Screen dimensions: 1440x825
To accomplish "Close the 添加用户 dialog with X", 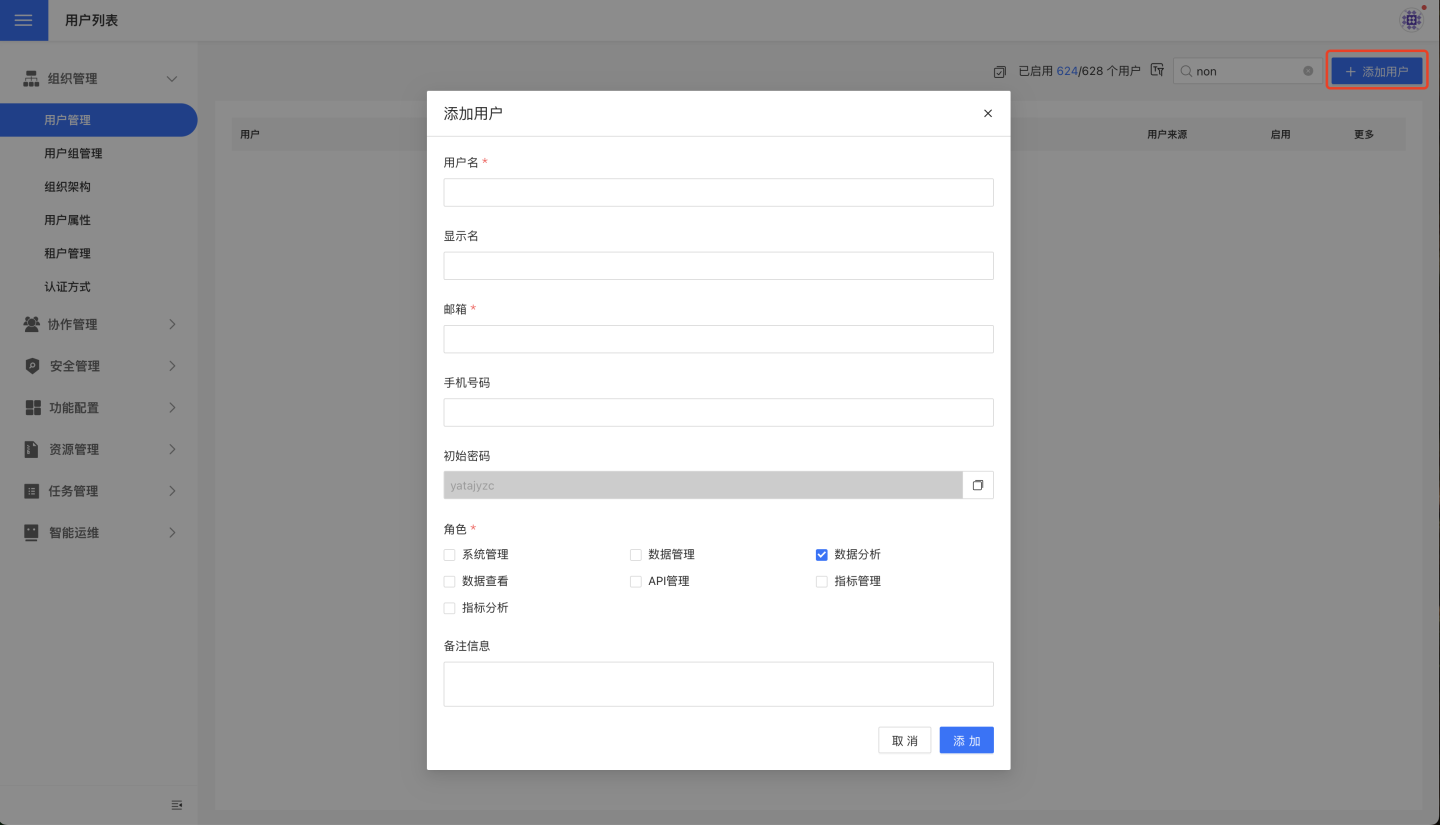I will 988,114.
